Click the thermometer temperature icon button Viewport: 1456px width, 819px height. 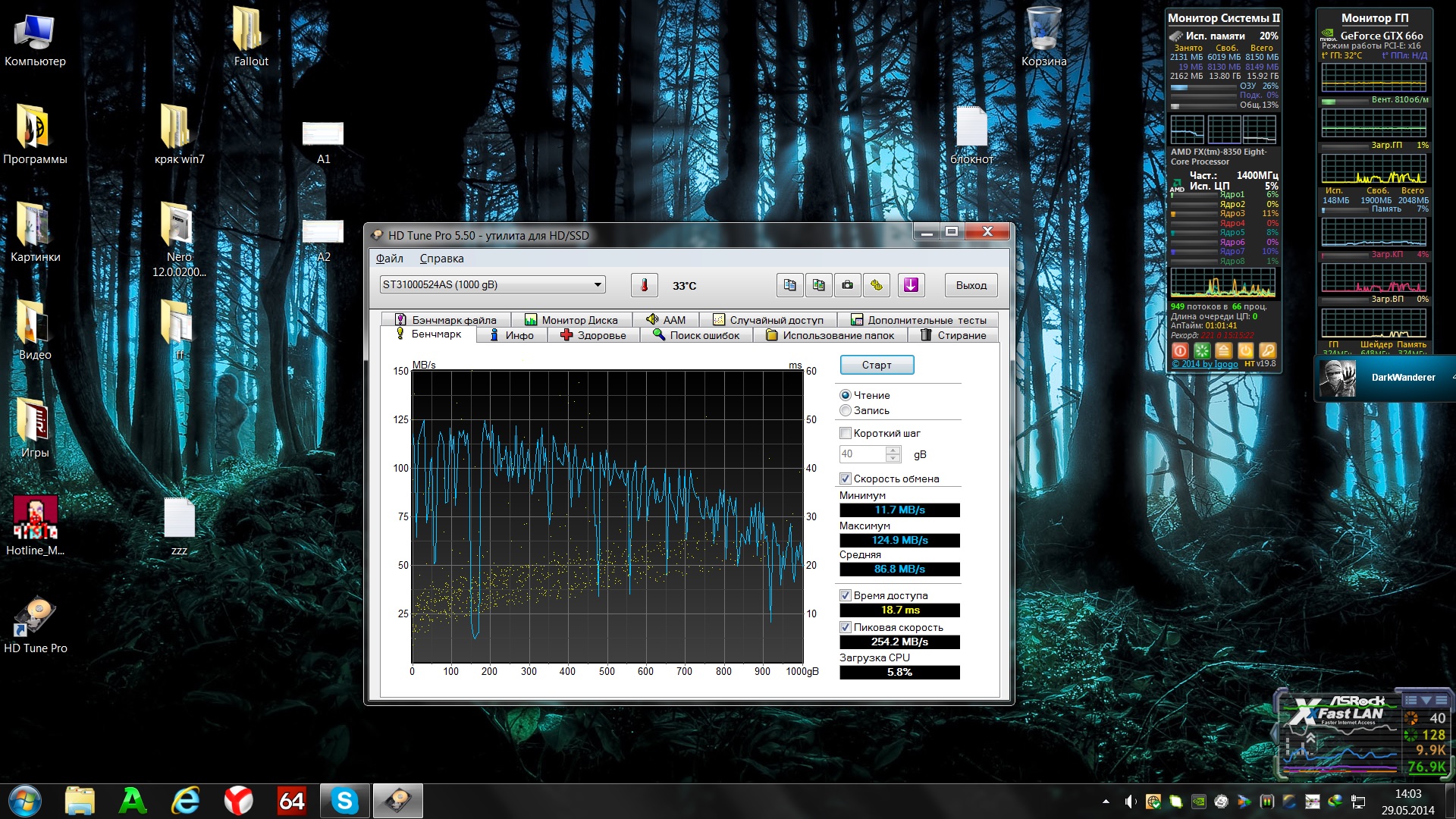click(x=644, y=285)
